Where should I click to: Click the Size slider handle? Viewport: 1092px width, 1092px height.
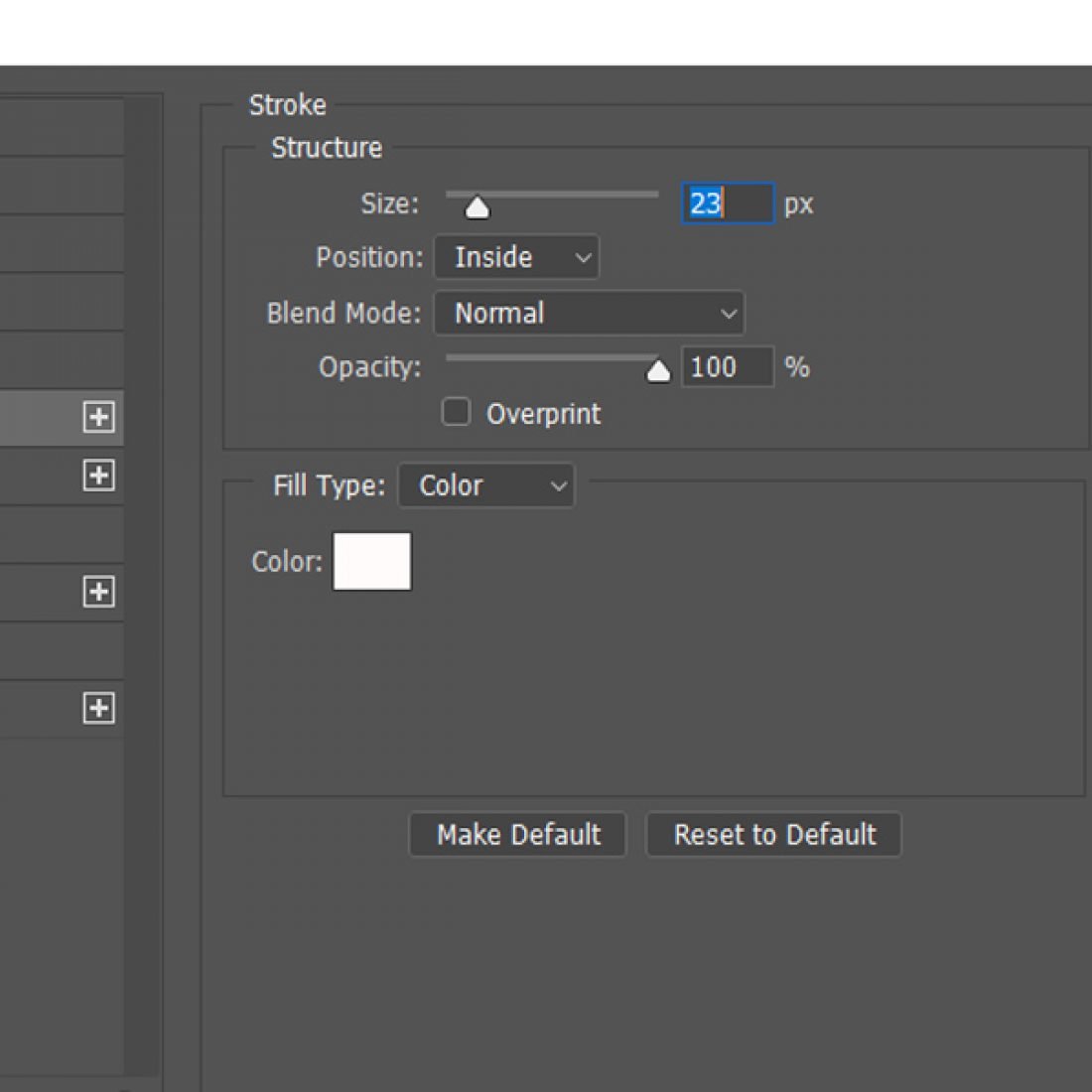(478, 207)
